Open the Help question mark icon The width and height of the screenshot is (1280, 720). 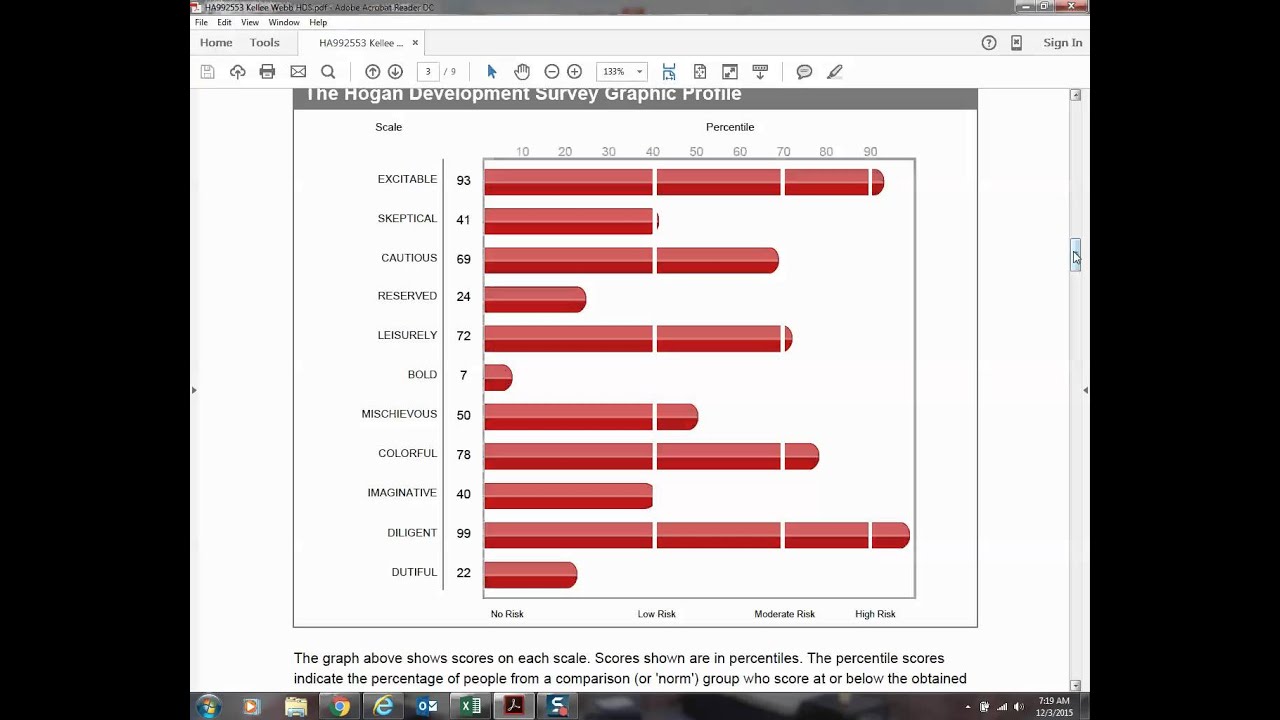coord(989,42)
